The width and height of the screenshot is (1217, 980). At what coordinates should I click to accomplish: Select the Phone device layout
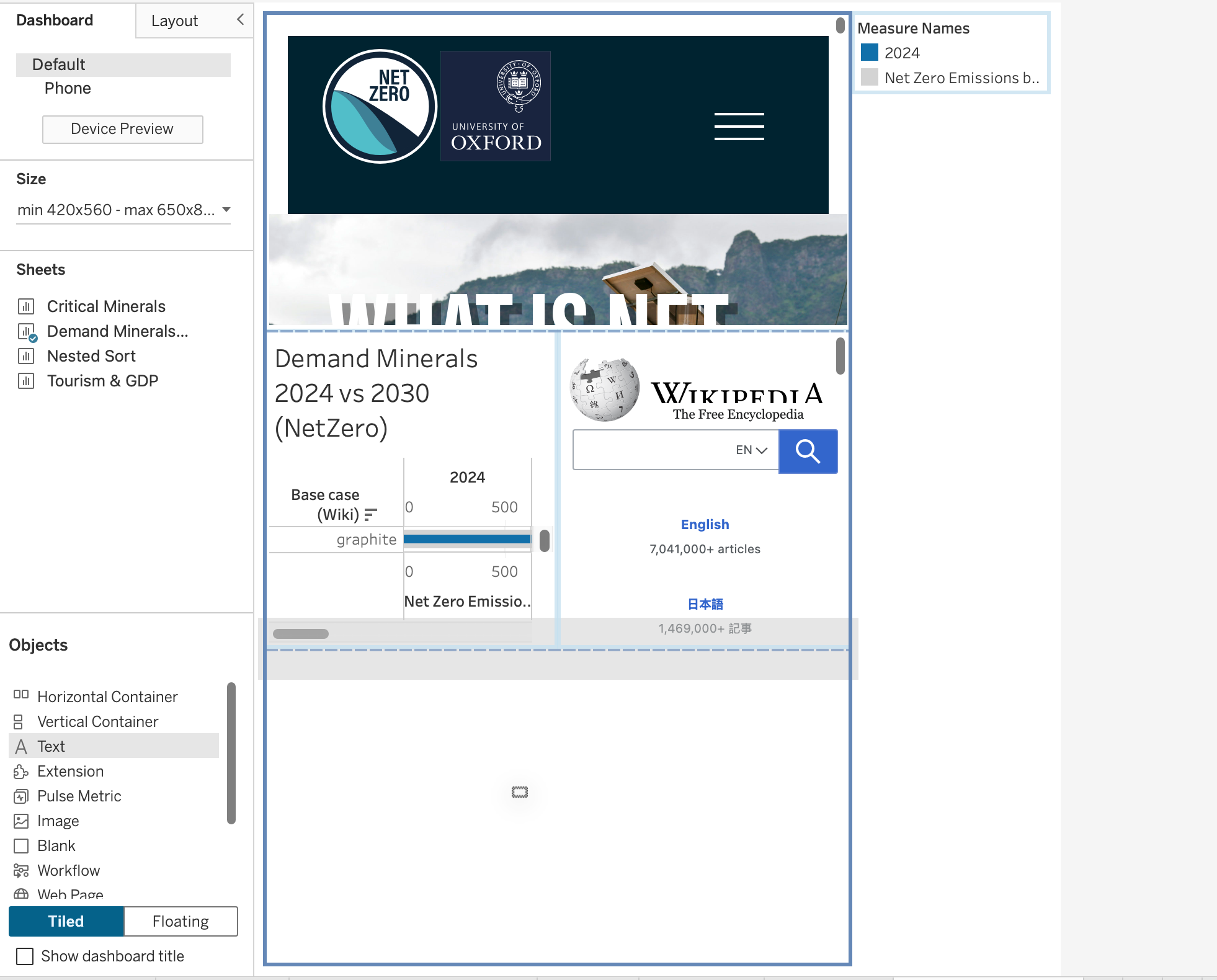68,88
